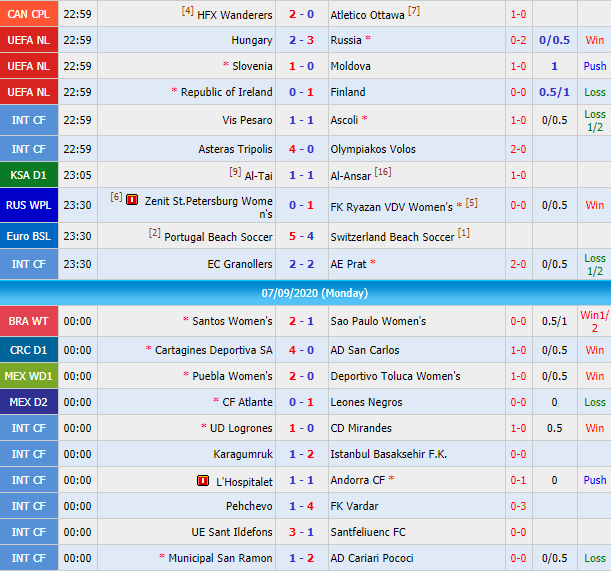The height and width of the screenshot is (571, 611).
Task: Open Olympiakos Volos team link
Action: point(373,149)
